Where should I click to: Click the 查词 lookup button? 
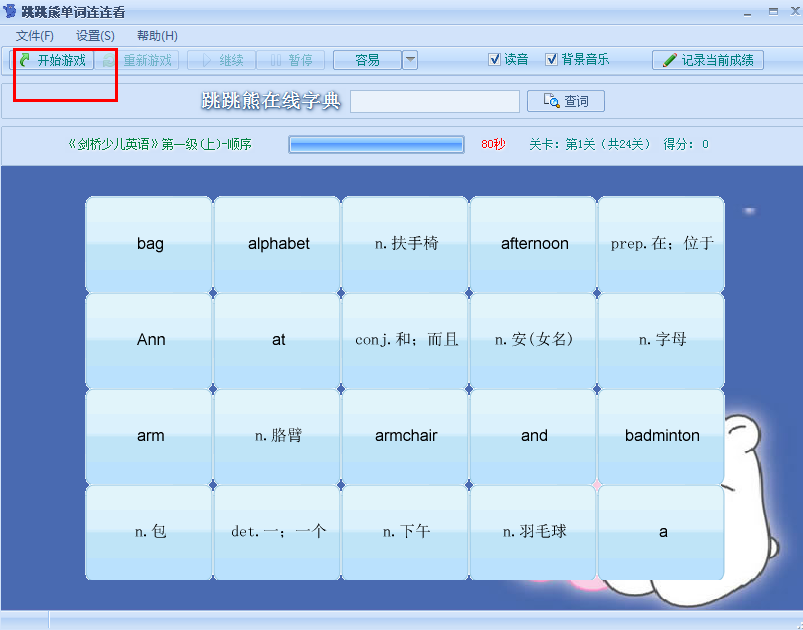click(566, 101)
